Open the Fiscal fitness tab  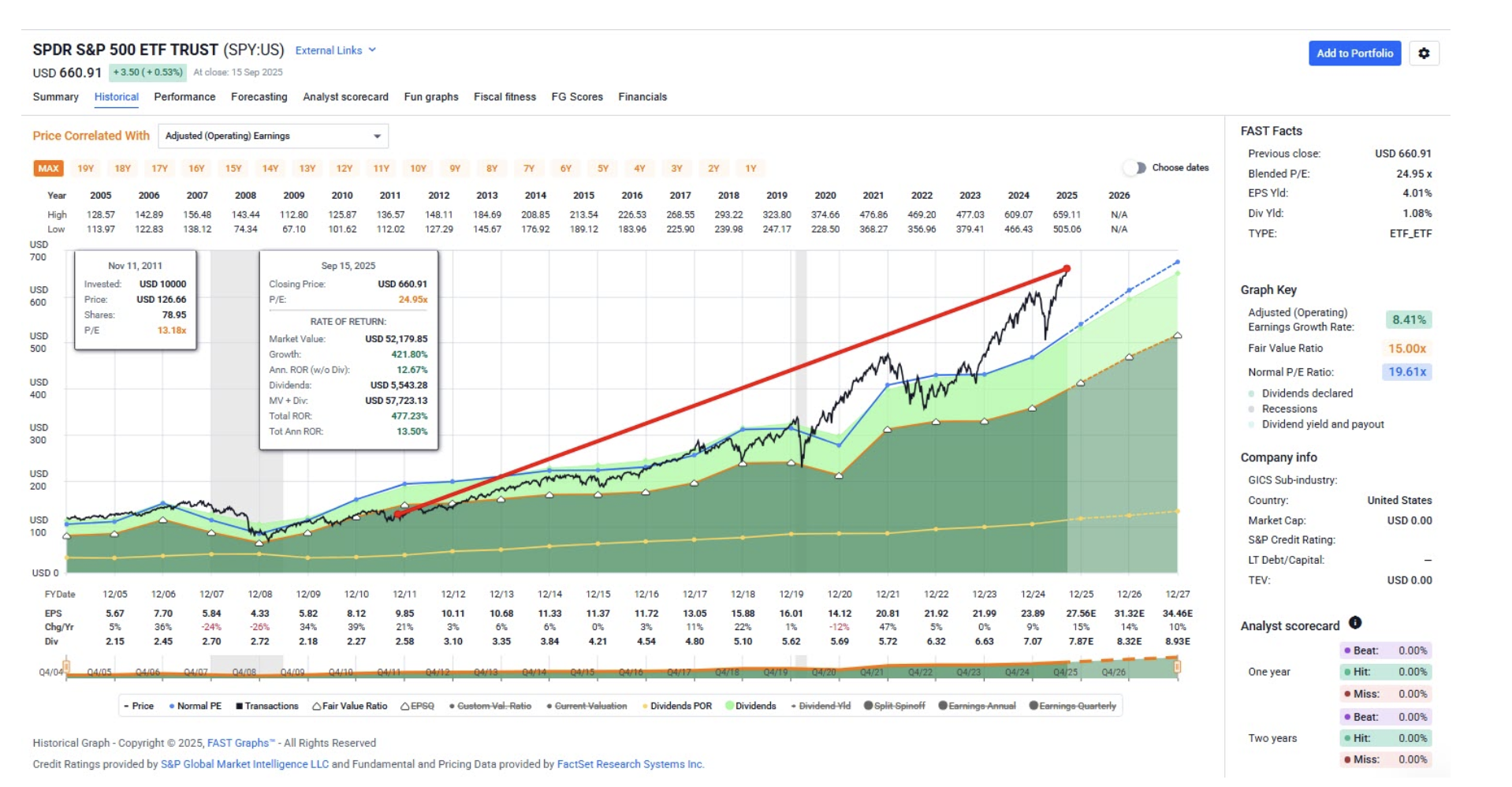pos(505,97)
